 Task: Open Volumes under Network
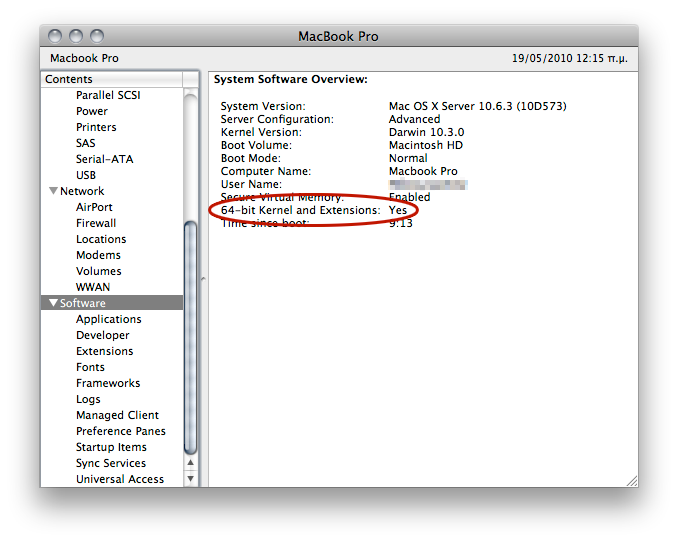point(99,271)
